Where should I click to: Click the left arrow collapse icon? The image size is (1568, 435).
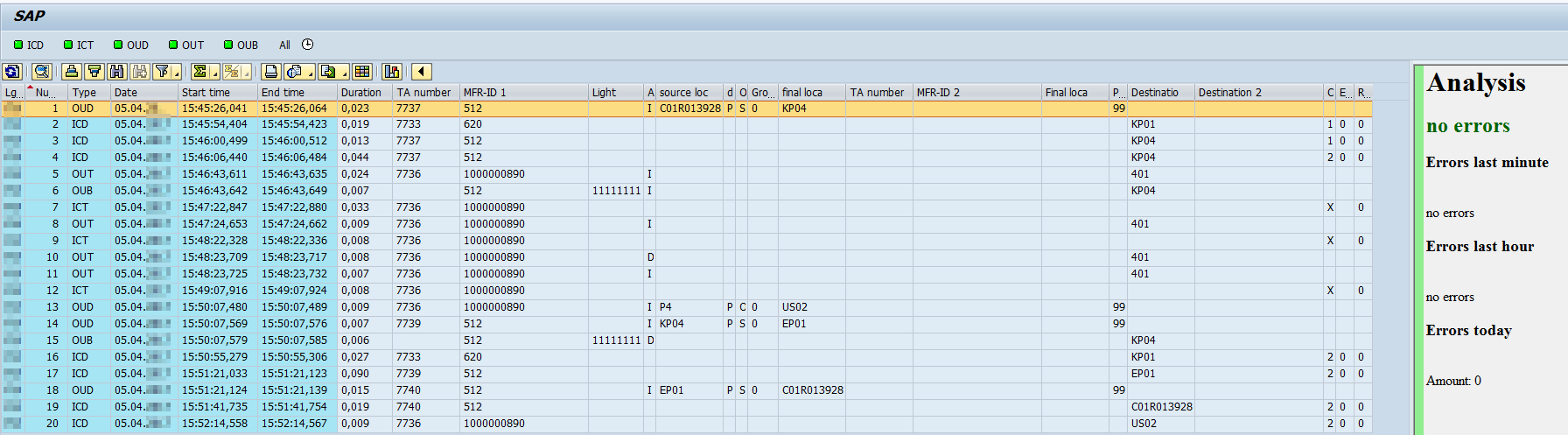point(422,72)
